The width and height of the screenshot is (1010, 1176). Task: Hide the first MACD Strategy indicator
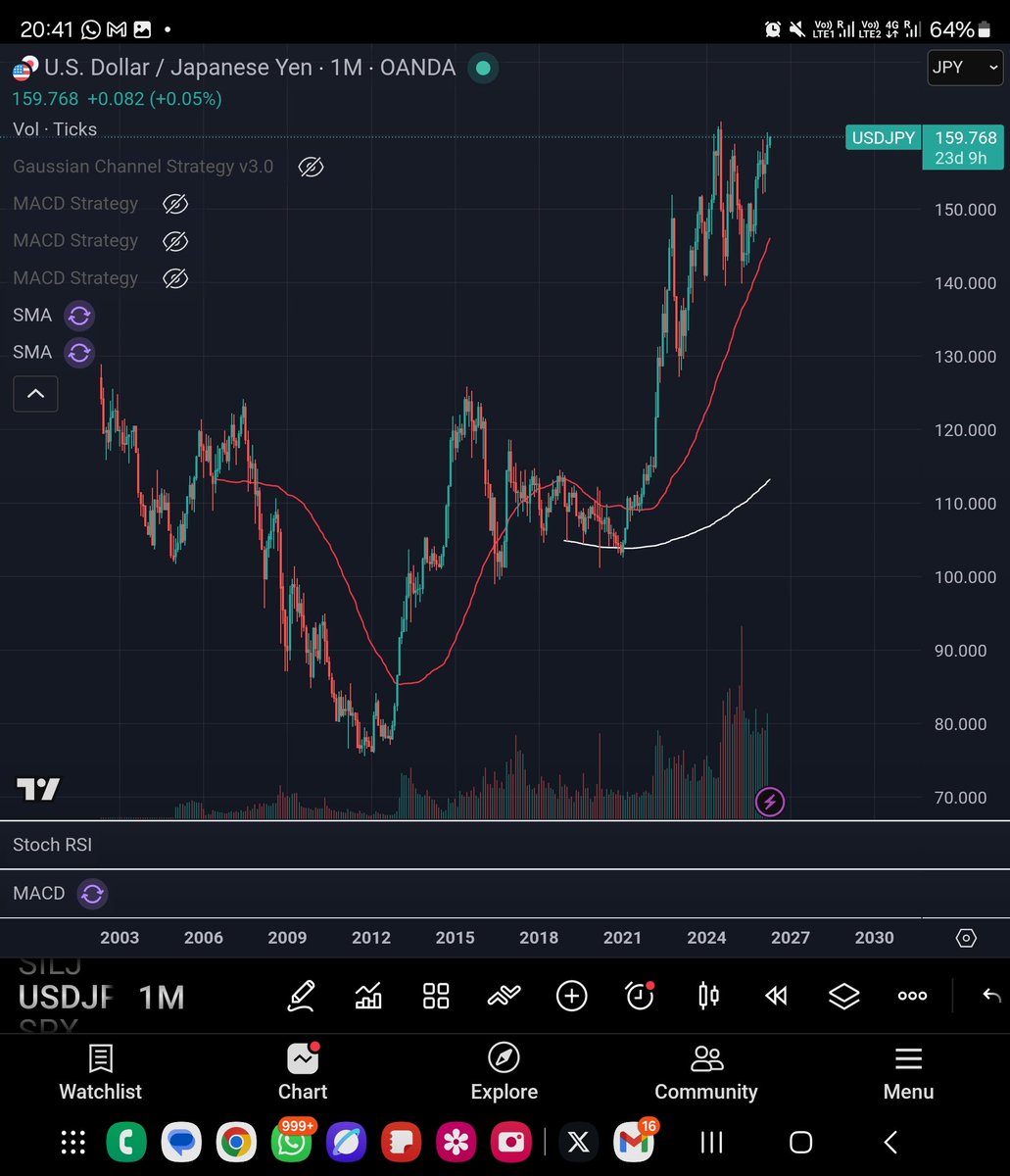tap(175, 203)
